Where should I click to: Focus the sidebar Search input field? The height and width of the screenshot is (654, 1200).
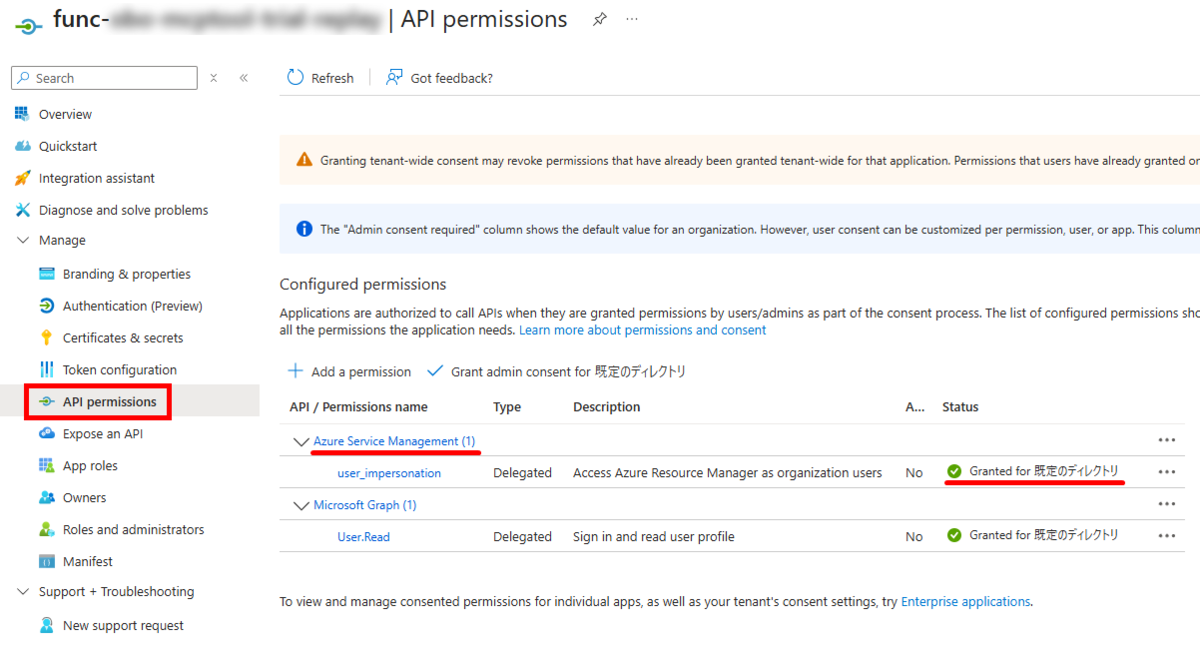click(104, 78)
